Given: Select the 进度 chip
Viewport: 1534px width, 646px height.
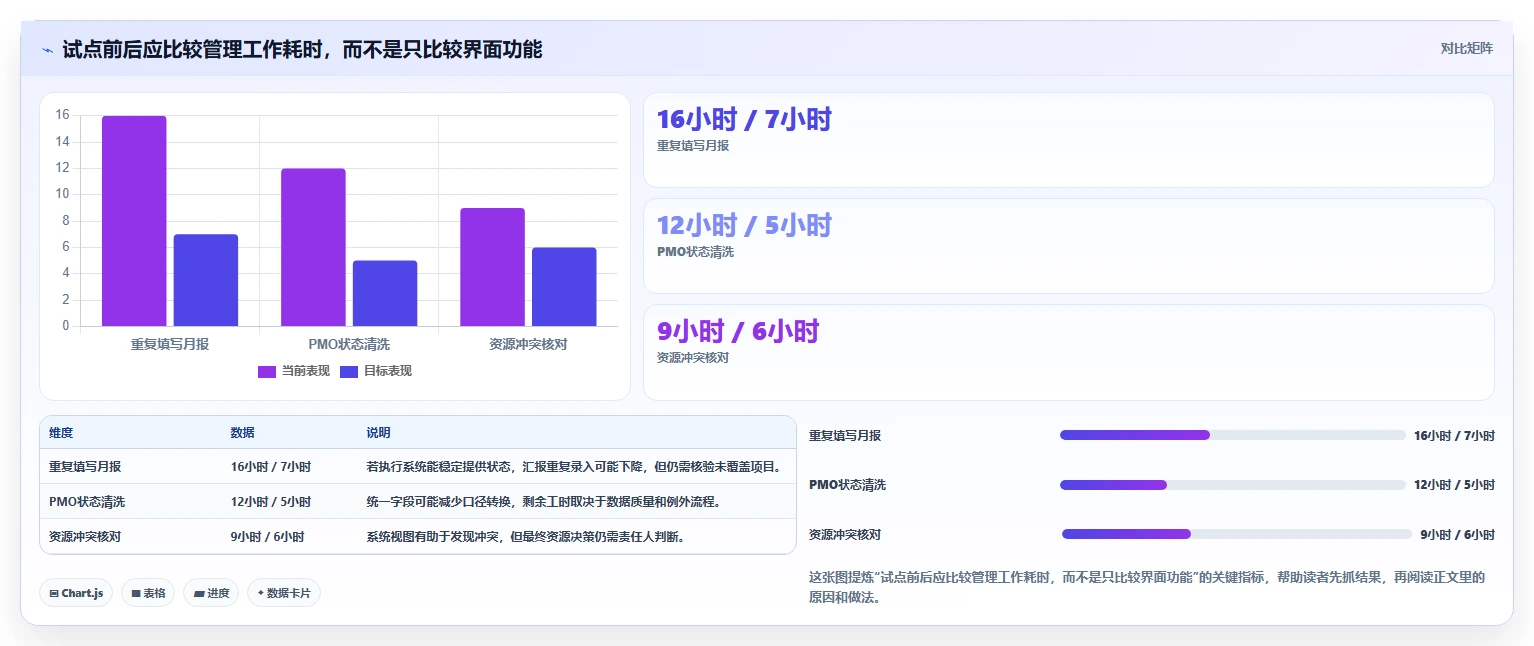Looking at the screenshot, I should [x=211, y=593].
